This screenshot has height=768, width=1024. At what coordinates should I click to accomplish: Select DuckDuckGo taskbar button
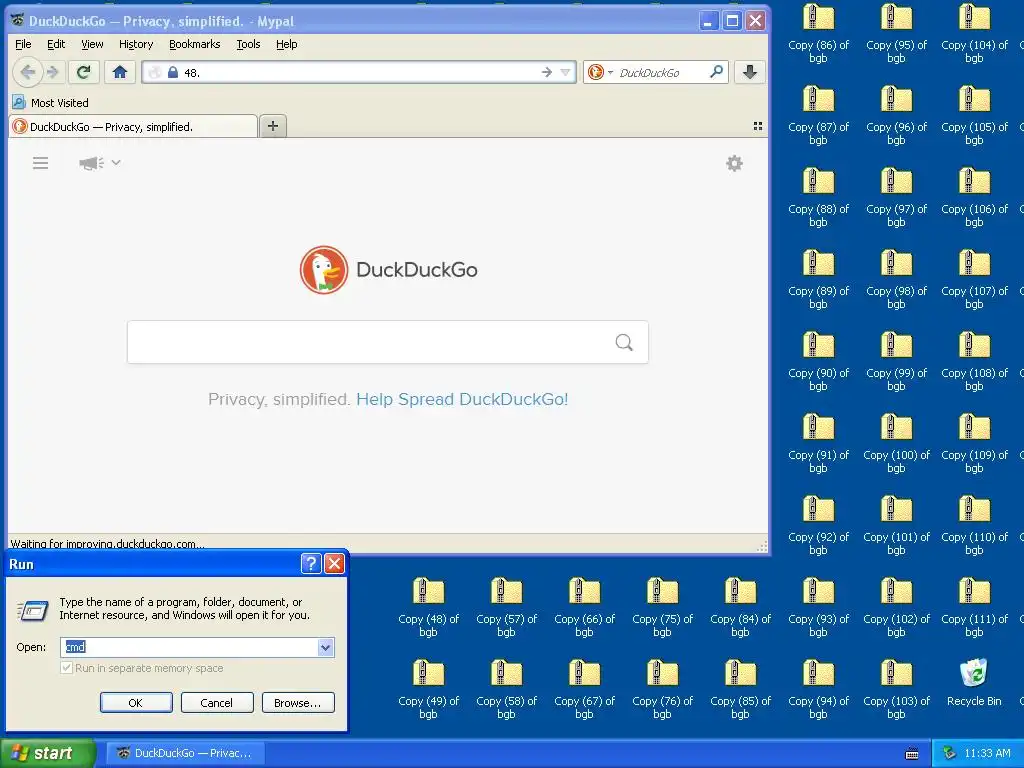pyautogui.click(x=185, y=753)
